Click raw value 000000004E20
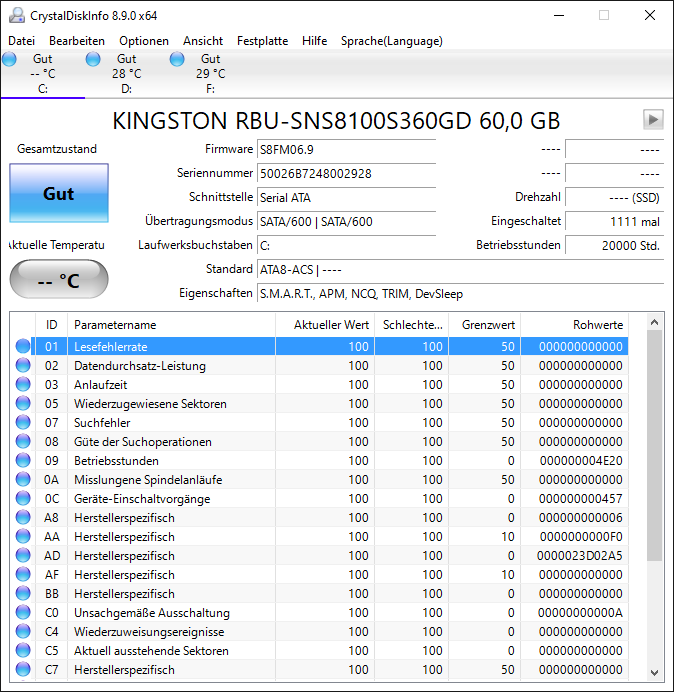Image resolution: width=674 pixels, height=692 pixels. point(581,461)
